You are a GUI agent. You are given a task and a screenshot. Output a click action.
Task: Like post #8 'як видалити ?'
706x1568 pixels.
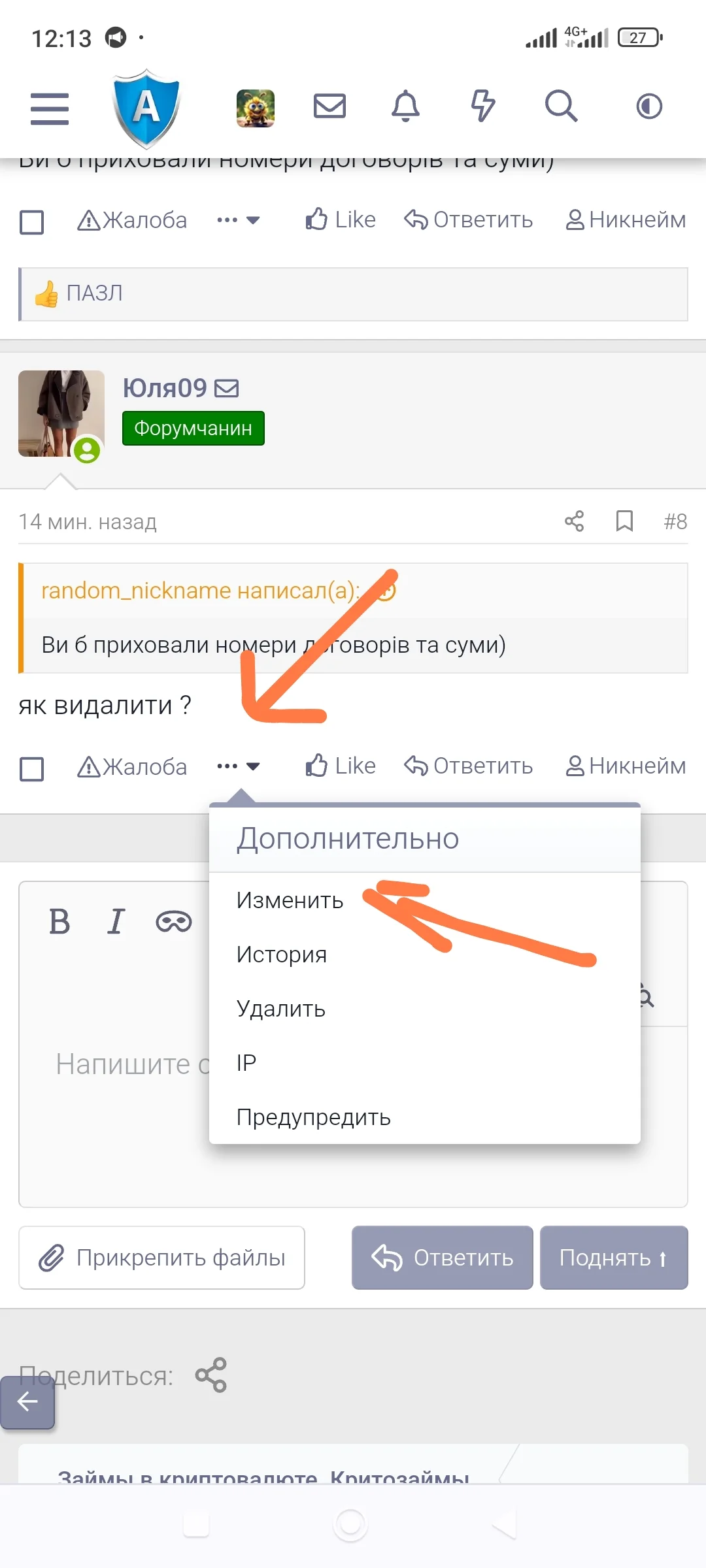tap(341, 766)
